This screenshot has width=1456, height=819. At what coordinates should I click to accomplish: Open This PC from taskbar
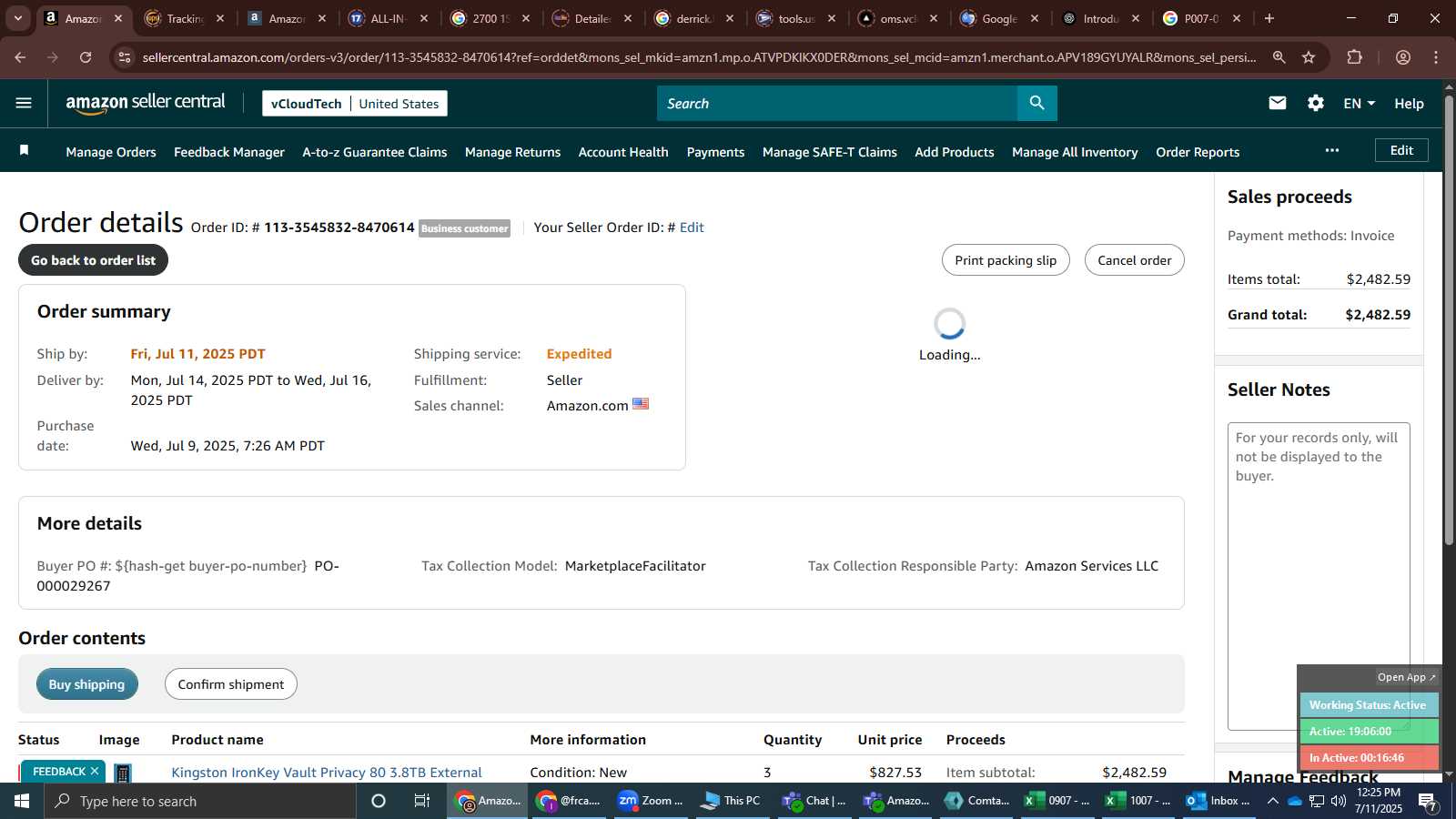(731, 801)
